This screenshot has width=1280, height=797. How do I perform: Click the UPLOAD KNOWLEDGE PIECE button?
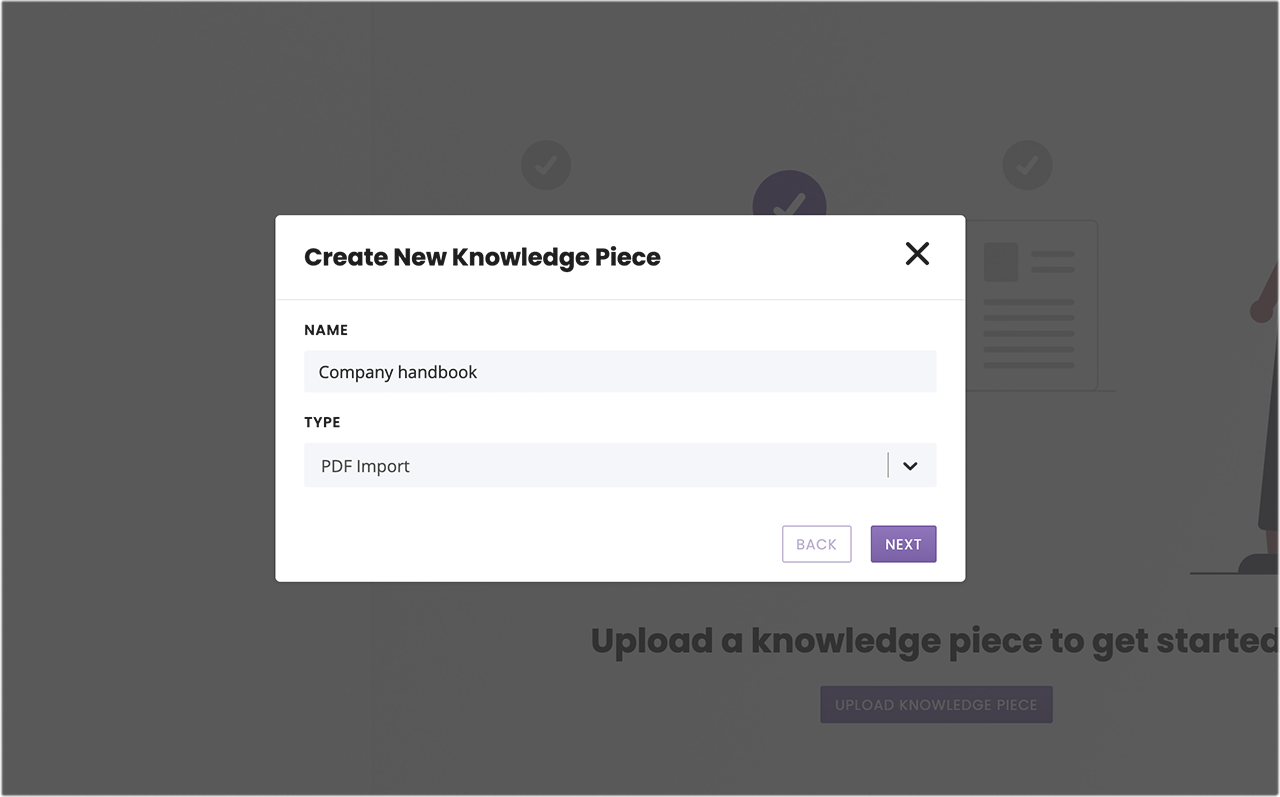coord(936,704)
